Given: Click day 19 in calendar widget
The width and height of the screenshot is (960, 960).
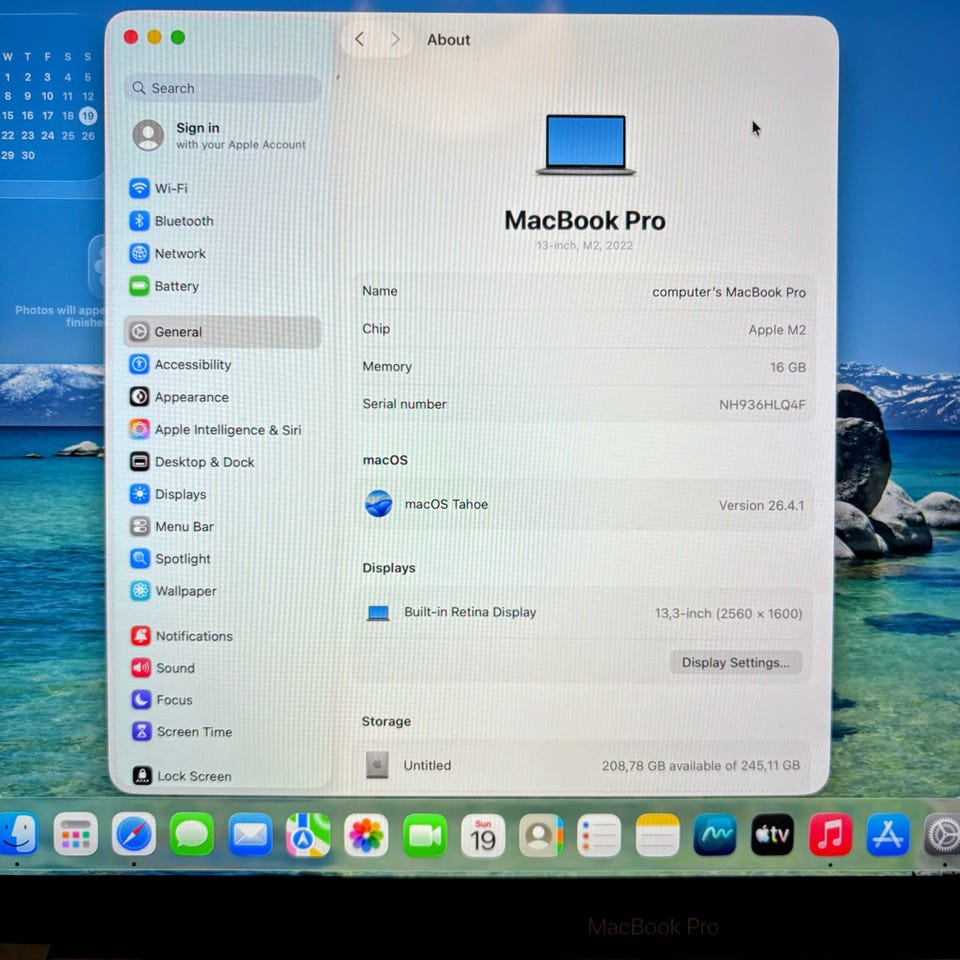Looking at the screenshot, I should (x=88, y=116).
